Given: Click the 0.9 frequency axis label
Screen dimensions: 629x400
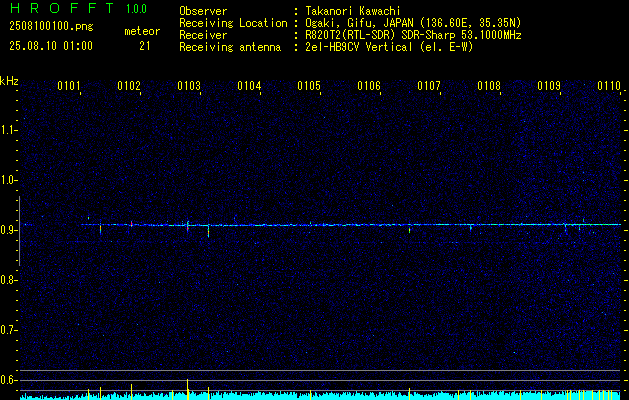Looking at the screenshot, I should [7, 230].
